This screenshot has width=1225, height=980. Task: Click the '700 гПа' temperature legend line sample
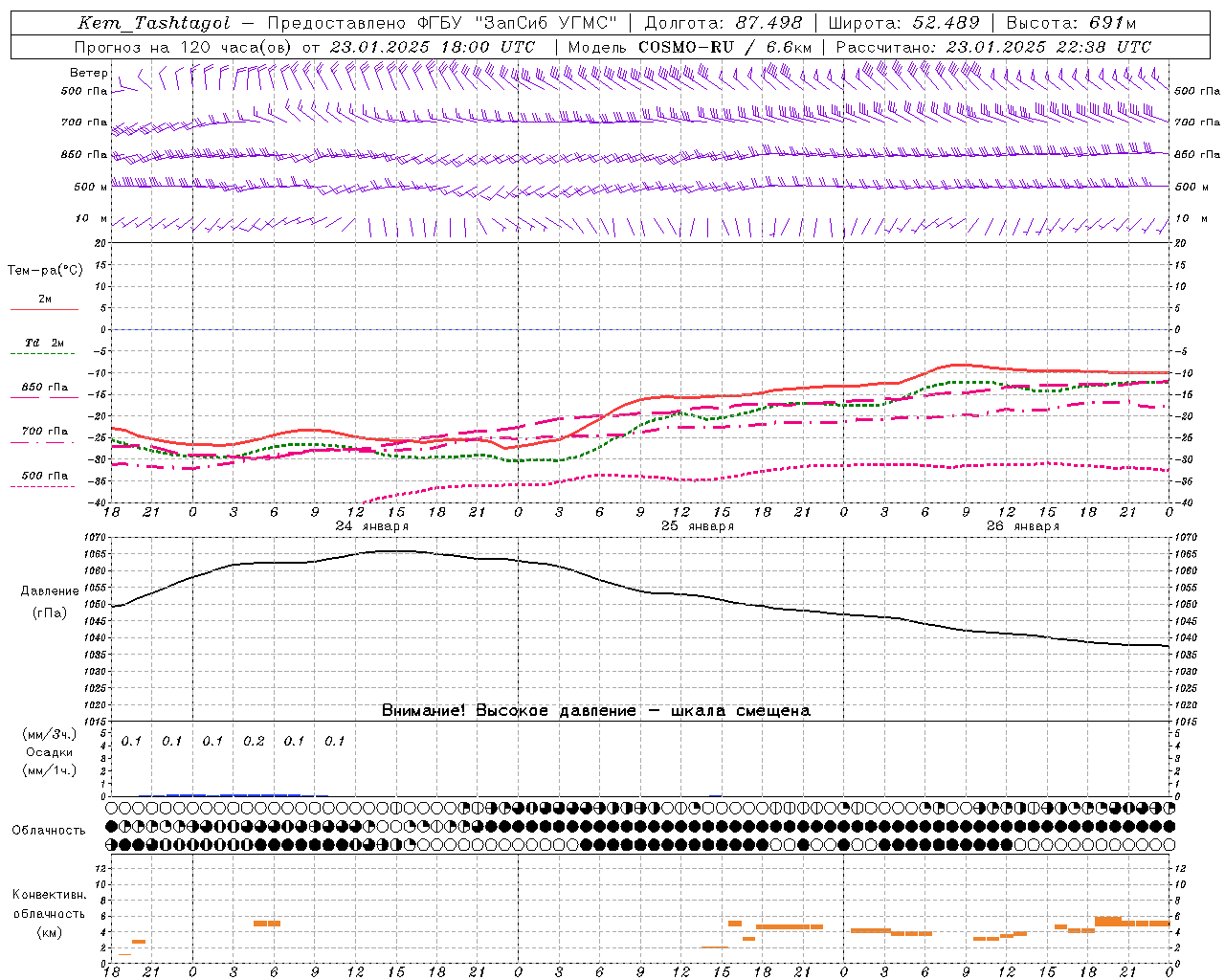point(44,441)
